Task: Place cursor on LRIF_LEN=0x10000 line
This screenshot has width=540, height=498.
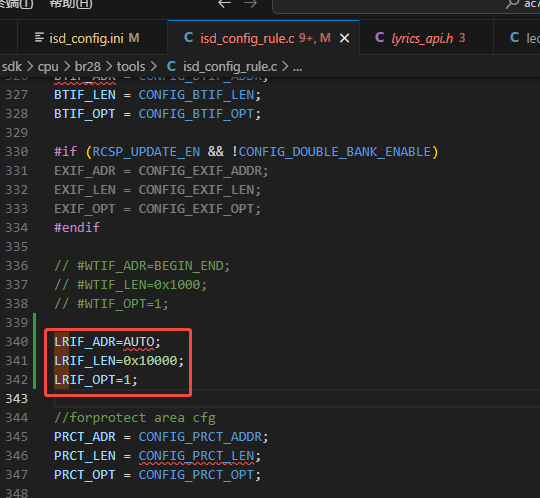Action: click(x=119, y=361)
